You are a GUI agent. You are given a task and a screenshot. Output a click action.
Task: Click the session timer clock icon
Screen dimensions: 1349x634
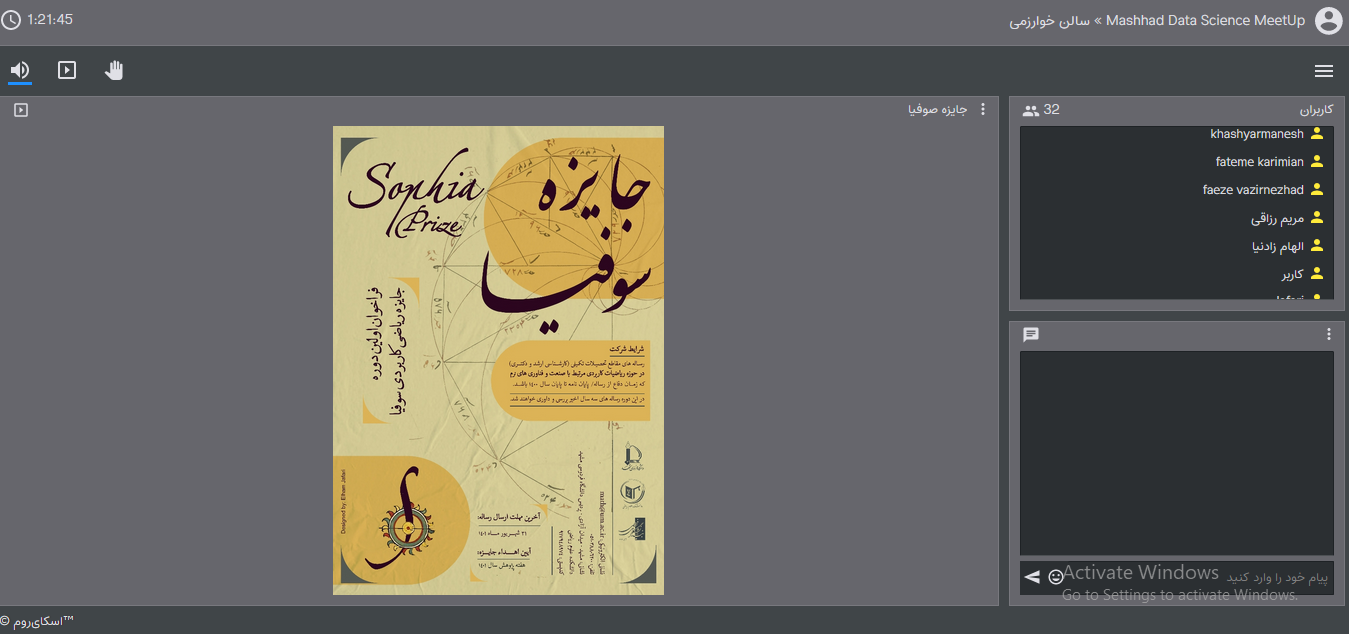[11, 20]
